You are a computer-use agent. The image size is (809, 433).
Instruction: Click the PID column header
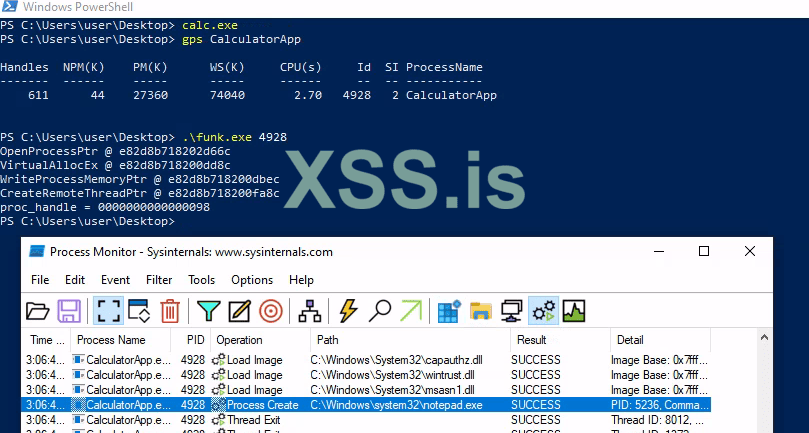point(191,340)
